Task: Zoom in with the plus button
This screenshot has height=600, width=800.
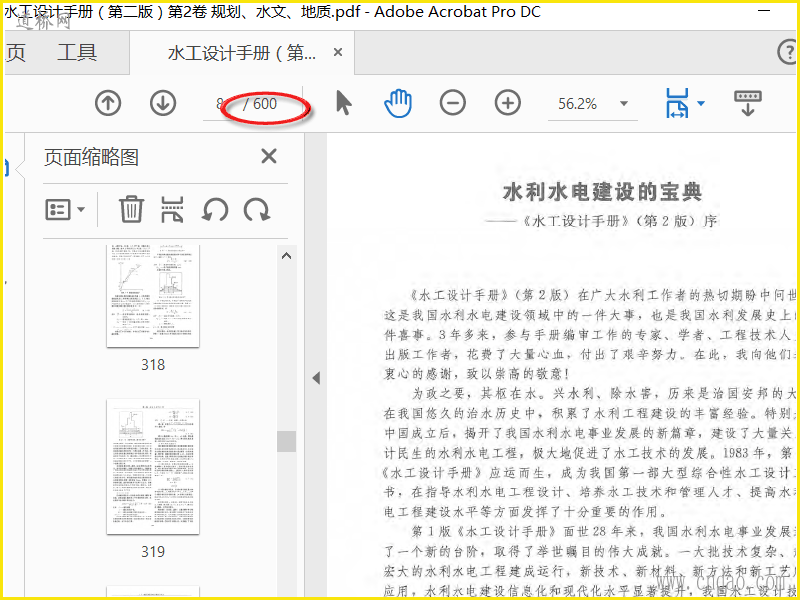Action: [508, 104]
